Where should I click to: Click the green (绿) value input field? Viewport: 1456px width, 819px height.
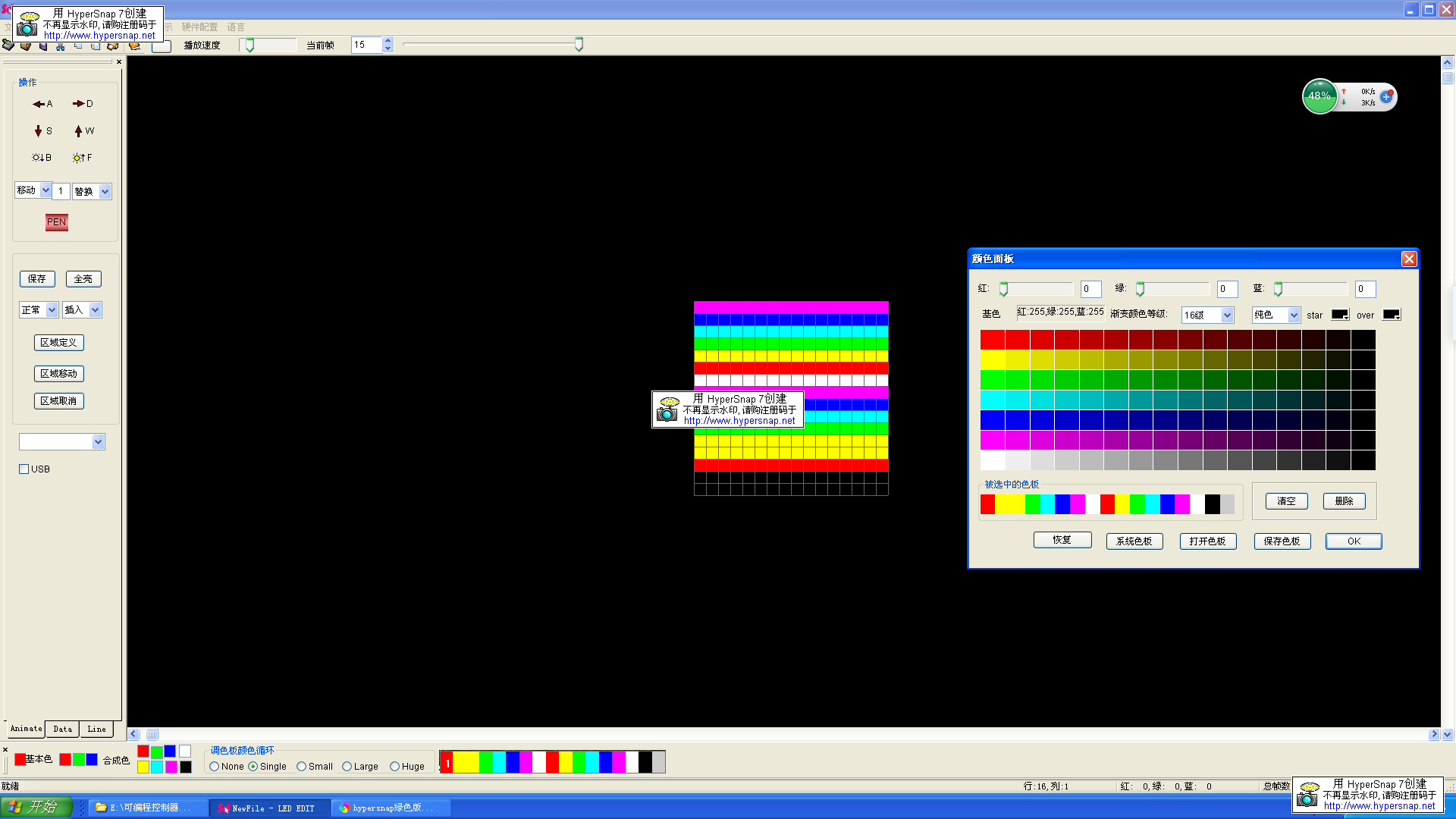(1228, 289)
